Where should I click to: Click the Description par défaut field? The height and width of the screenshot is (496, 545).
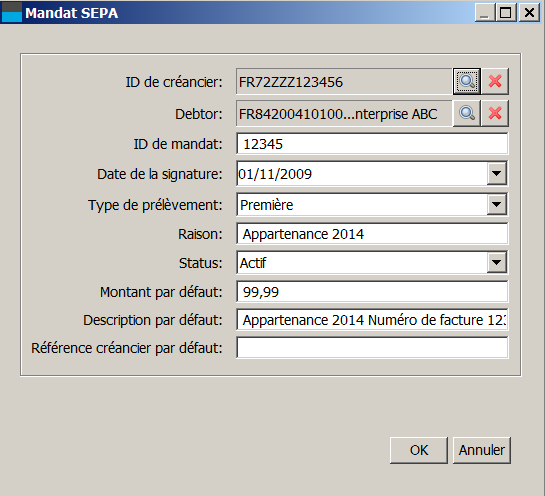pyautogui.click(x=372, y=319)
